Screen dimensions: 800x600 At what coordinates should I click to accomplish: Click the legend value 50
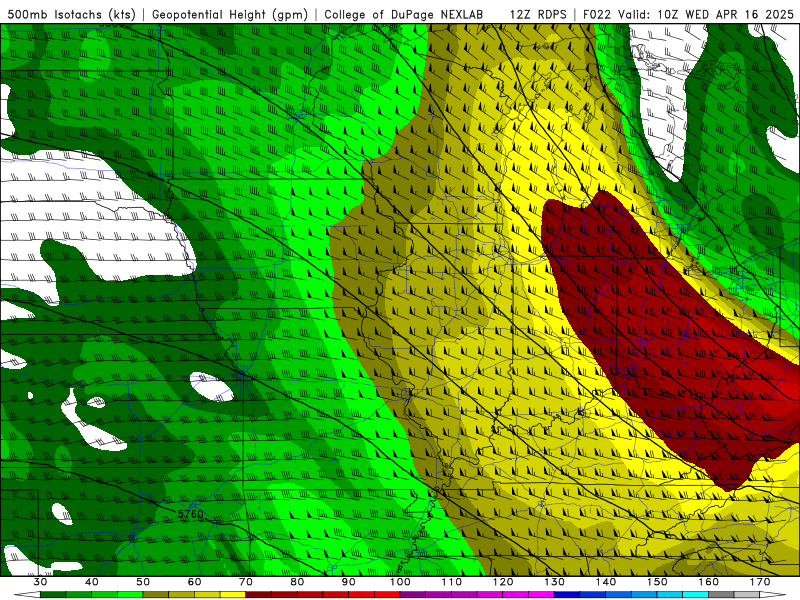[143, 582]
